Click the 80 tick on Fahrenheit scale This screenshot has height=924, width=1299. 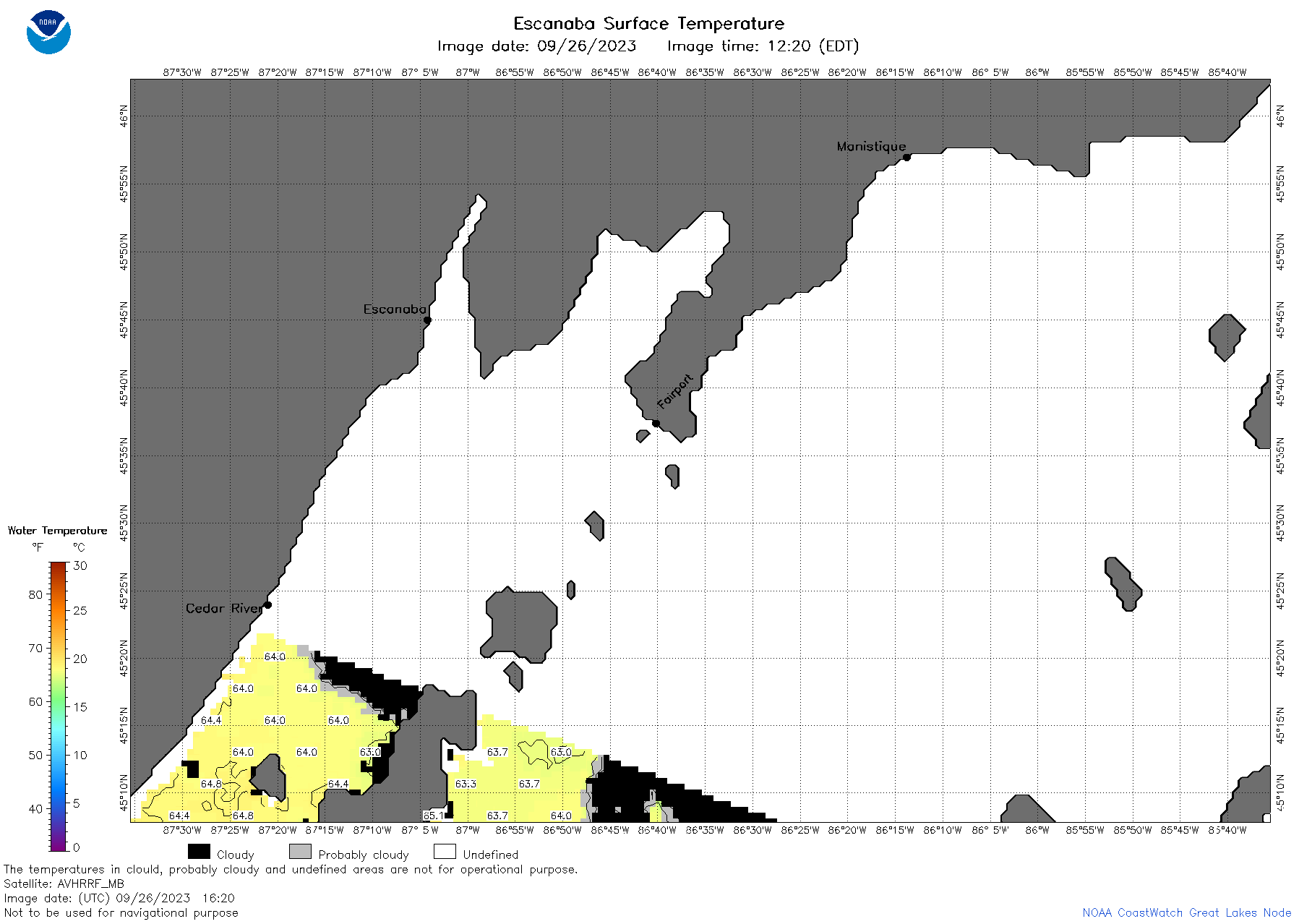point(35,594)
